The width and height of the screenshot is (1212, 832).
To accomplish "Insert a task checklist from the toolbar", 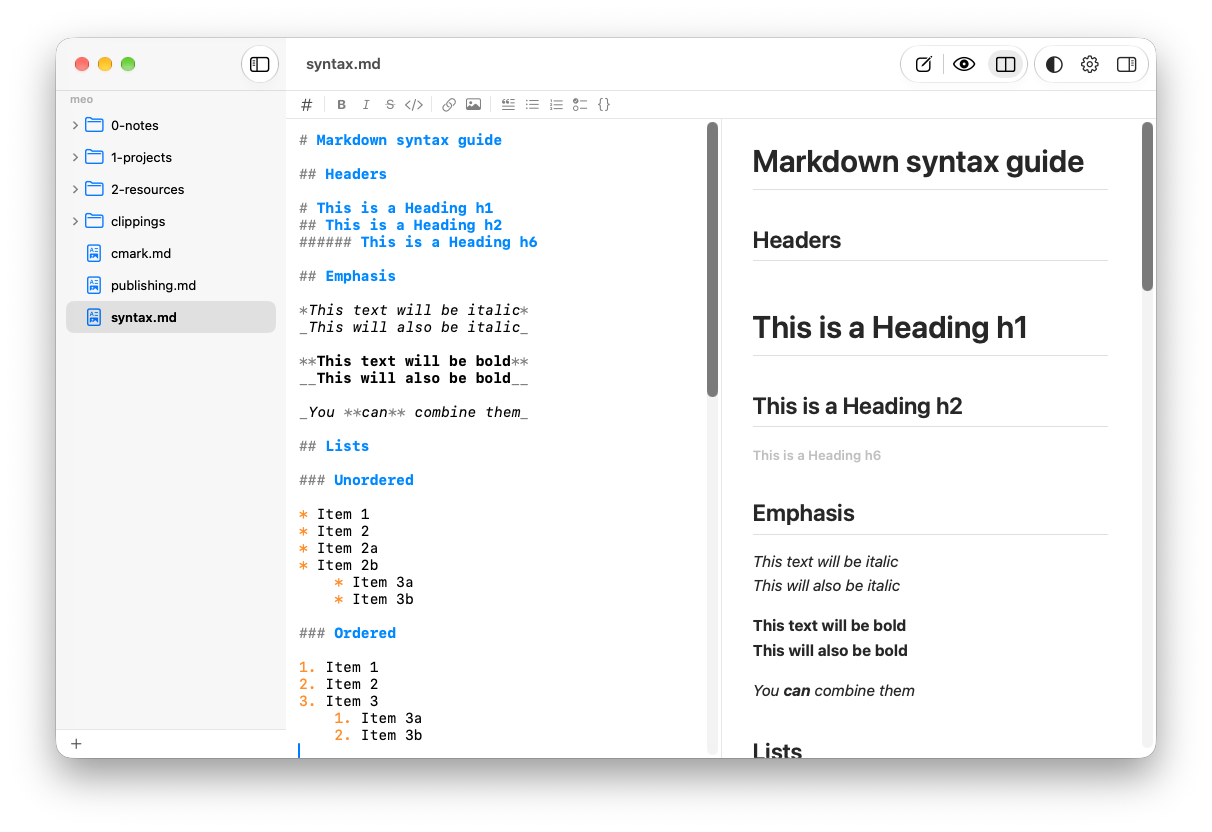I will coord(580,105).
